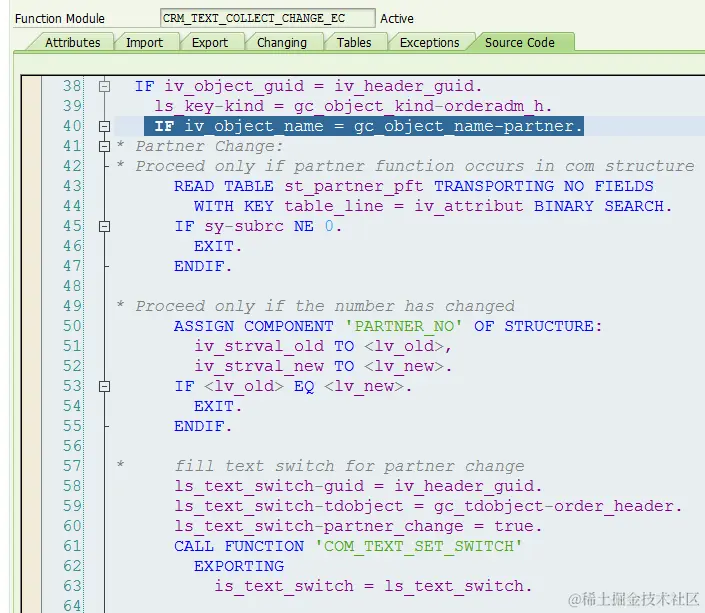The width and height of the screenshot is (705, 613).
Task: Click comment 'fill text switch for partner change'
Action: pos(349,466)
